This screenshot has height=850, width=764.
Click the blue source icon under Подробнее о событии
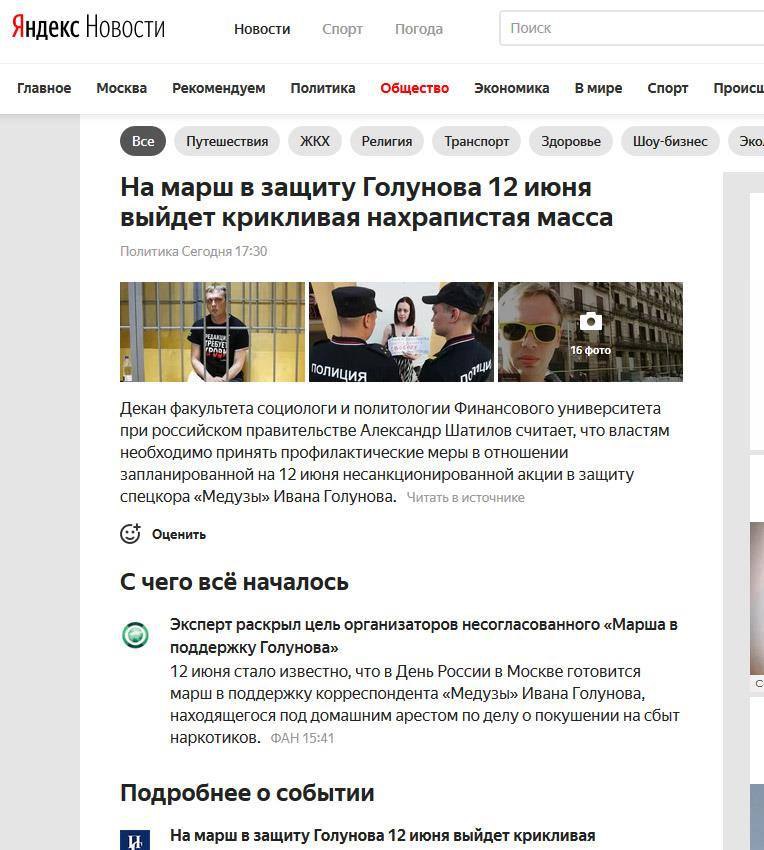coord(136,840)
